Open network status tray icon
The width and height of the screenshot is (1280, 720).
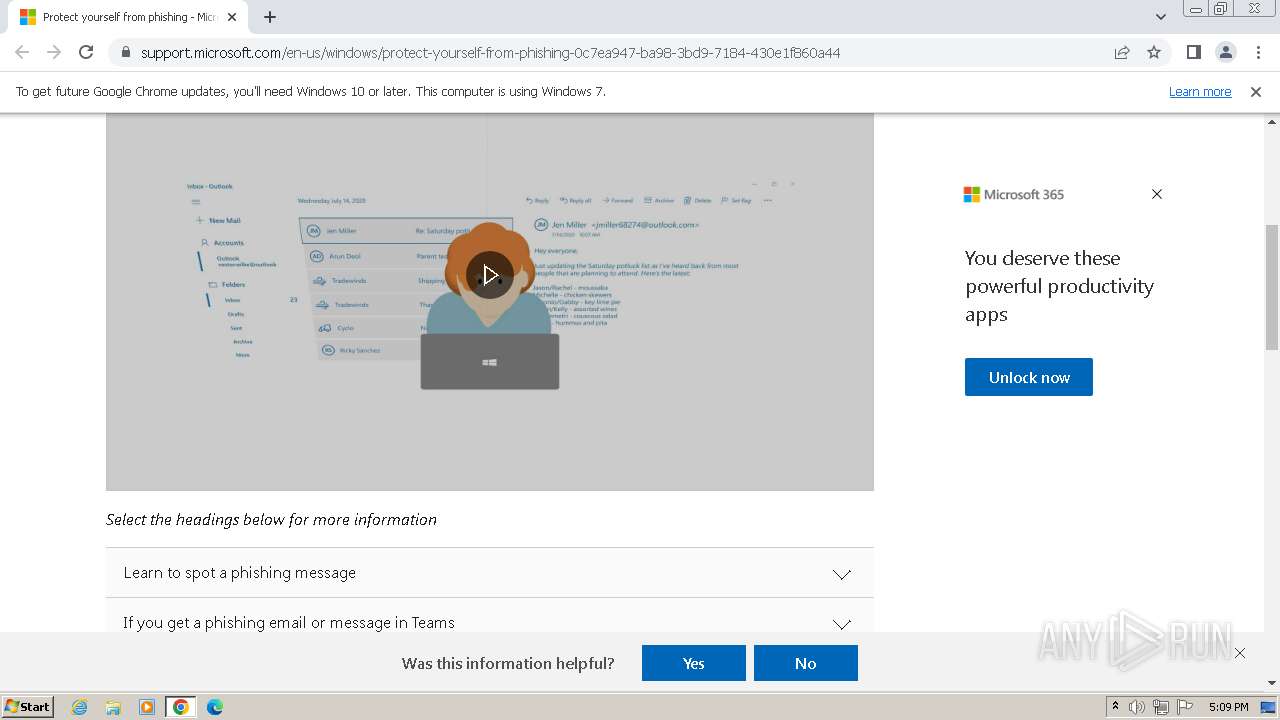tap(1161, 707)
